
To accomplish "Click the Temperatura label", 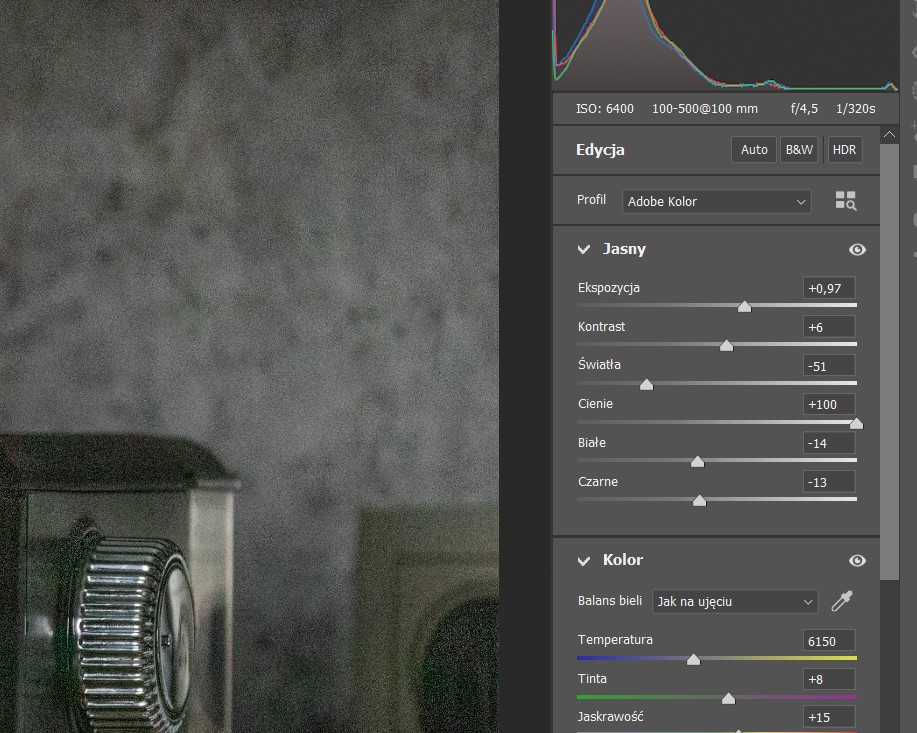I will pyautogui.click(x=615, y=639).
